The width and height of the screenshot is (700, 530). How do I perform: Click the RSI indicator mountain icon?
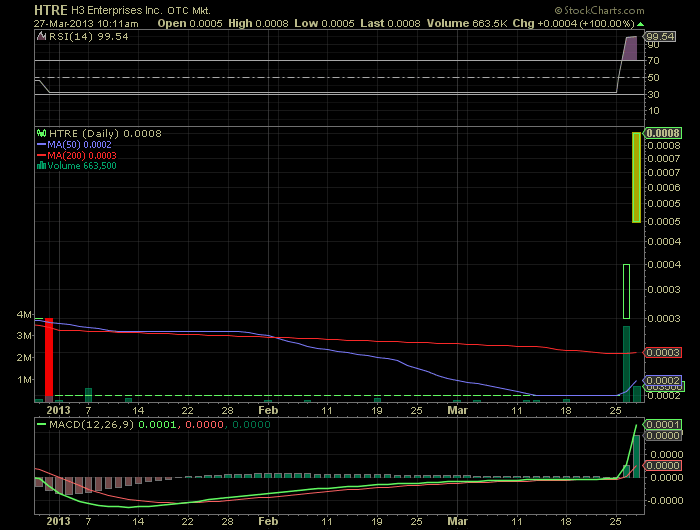tap(42, 37)
